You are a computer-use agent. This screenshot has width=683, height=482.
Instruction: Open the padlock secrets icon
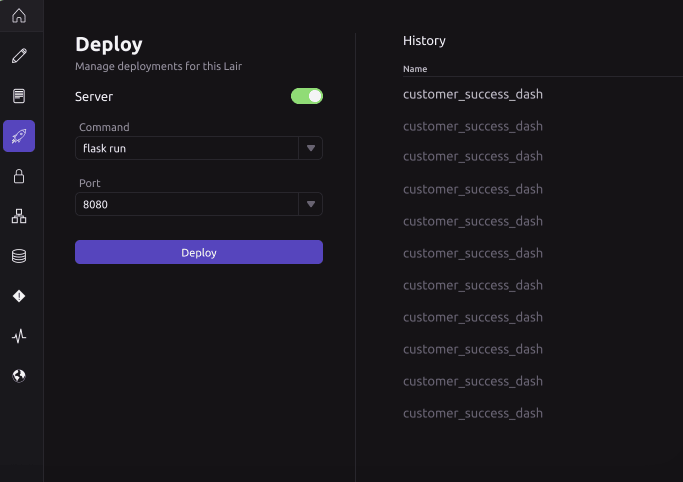[19, 176]
